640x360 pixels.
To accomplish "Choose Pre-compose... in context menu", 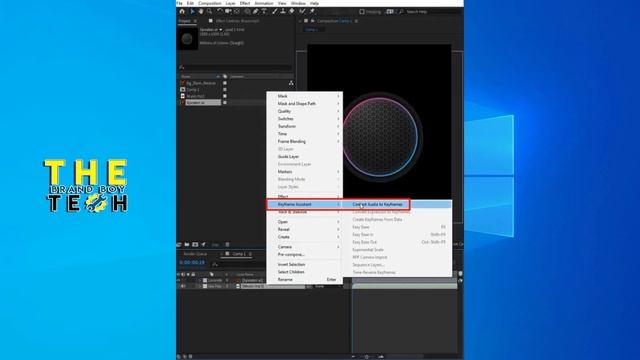I will tap(304, 254).
